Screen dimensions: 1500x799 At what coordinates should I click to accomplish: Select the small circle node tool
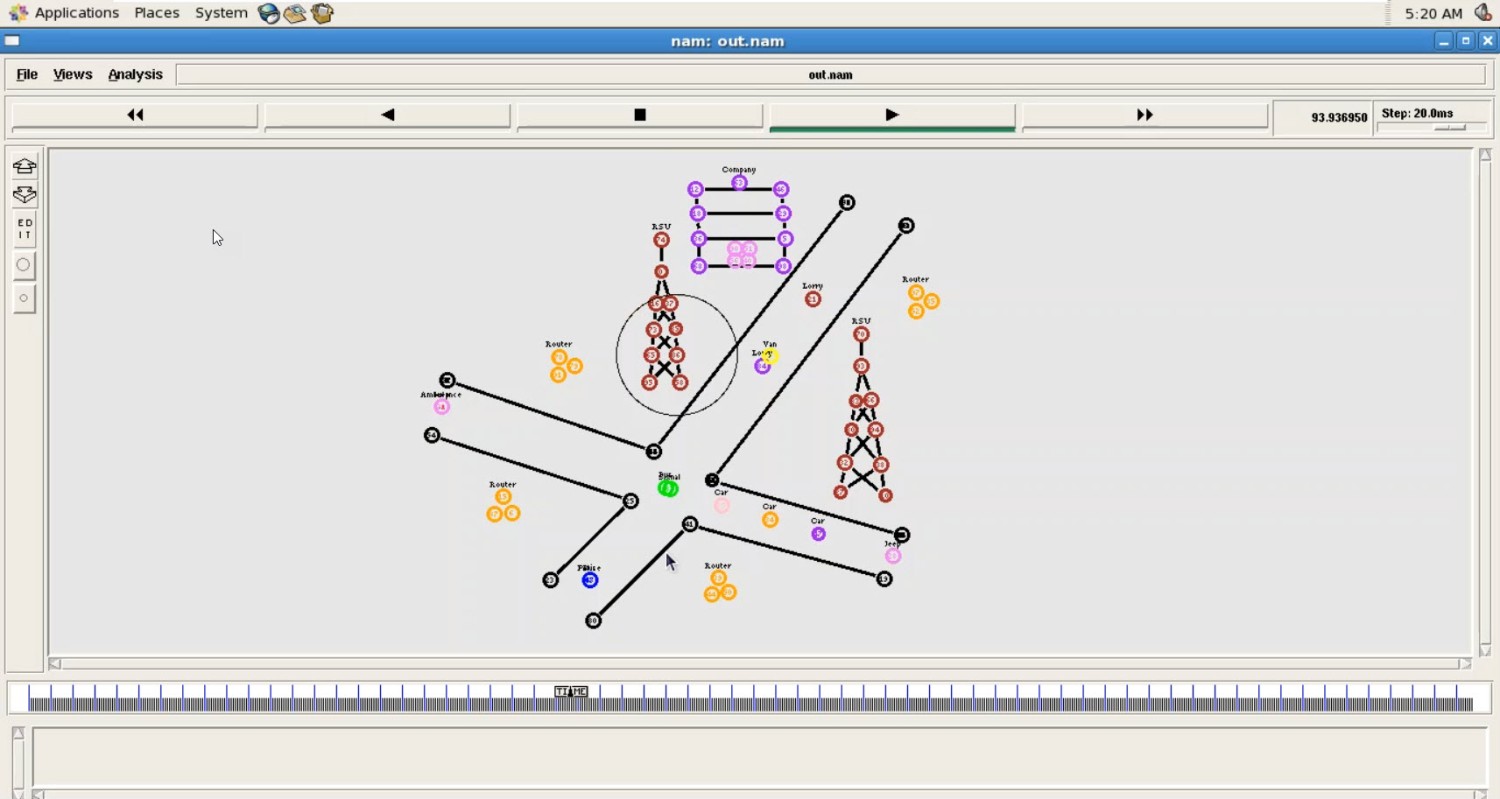23,297
